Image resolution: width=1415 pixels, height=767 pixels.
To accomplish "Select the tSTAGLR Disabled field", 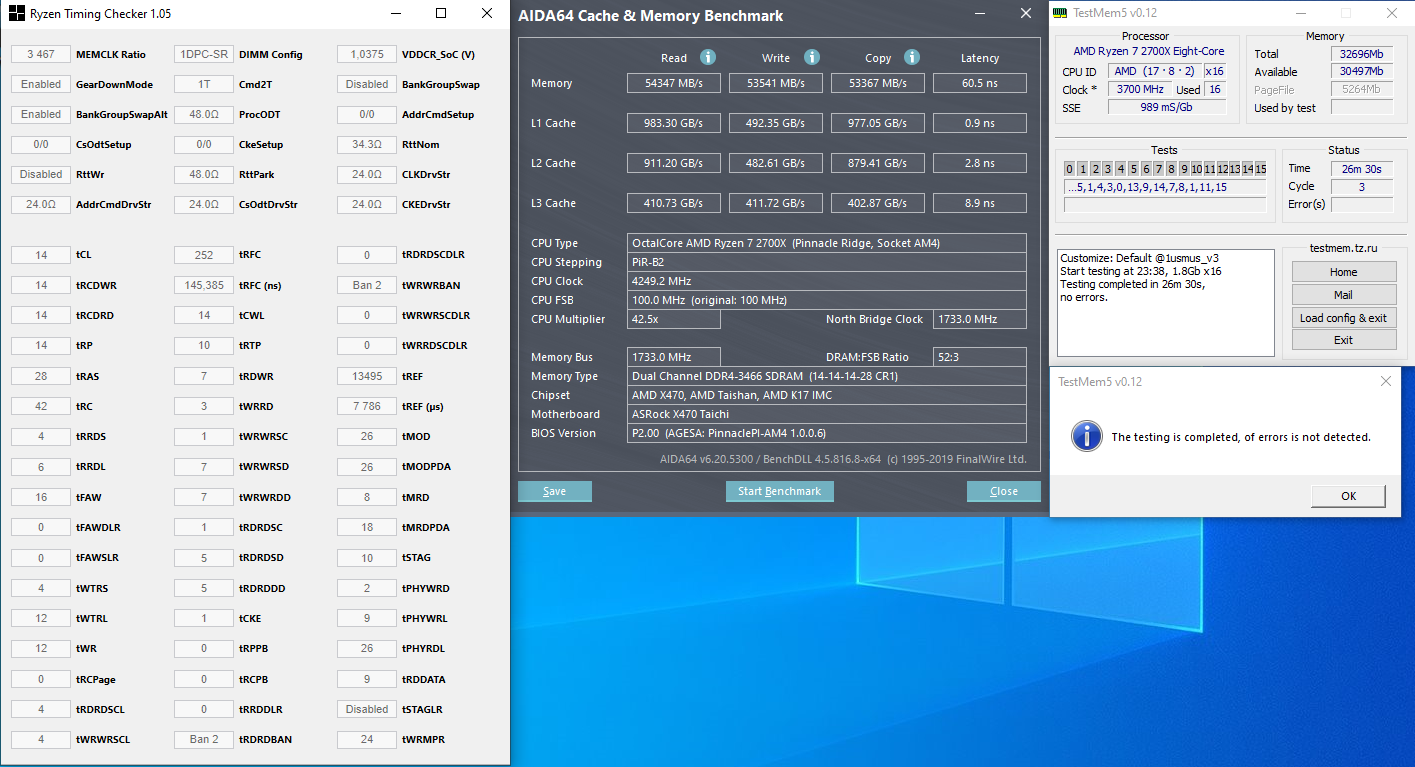I will click(x=367, y=709).
